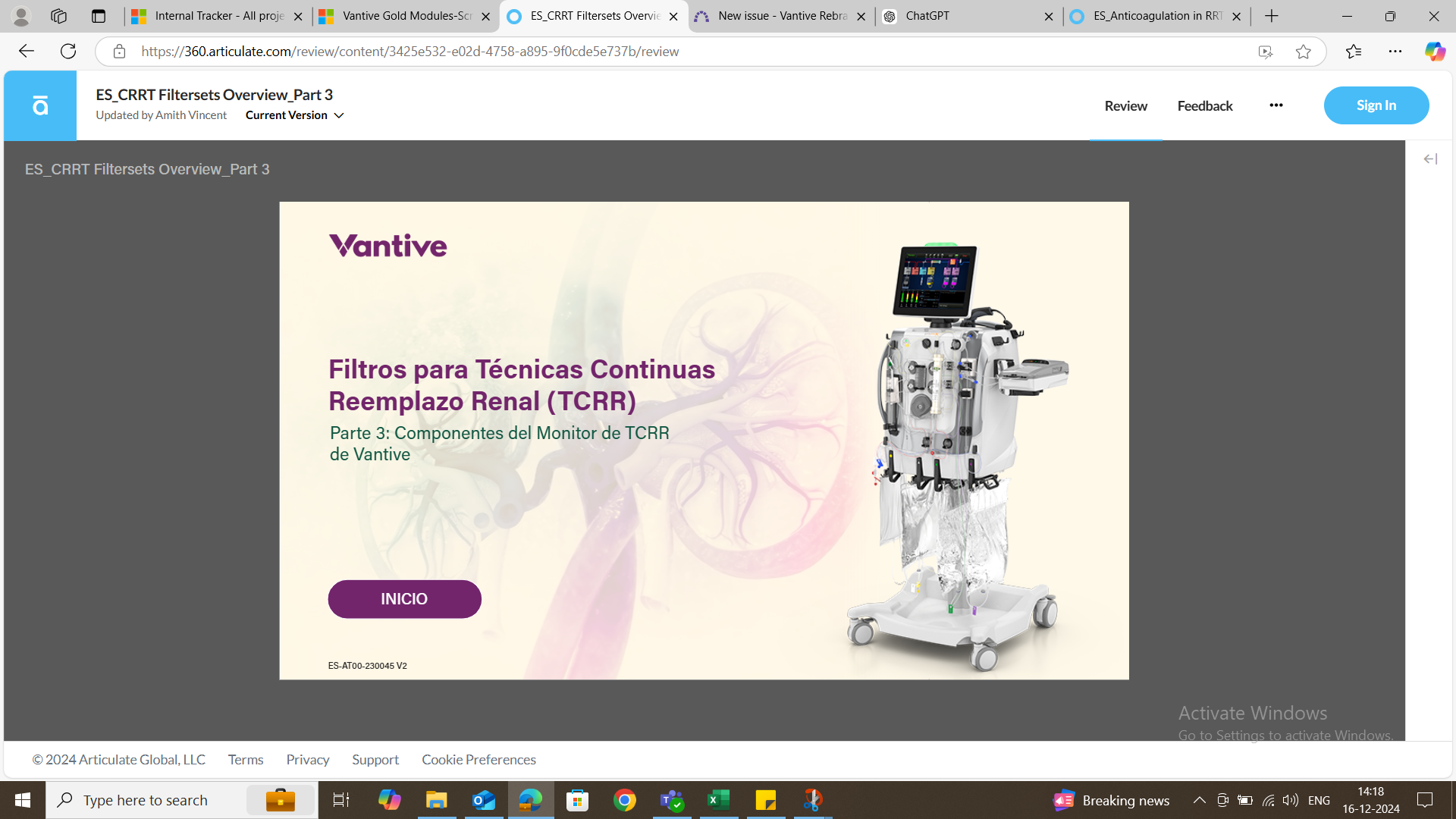Click the browser address bar URL
Viewport: 1456px width, 819px height.
[409, 52]
